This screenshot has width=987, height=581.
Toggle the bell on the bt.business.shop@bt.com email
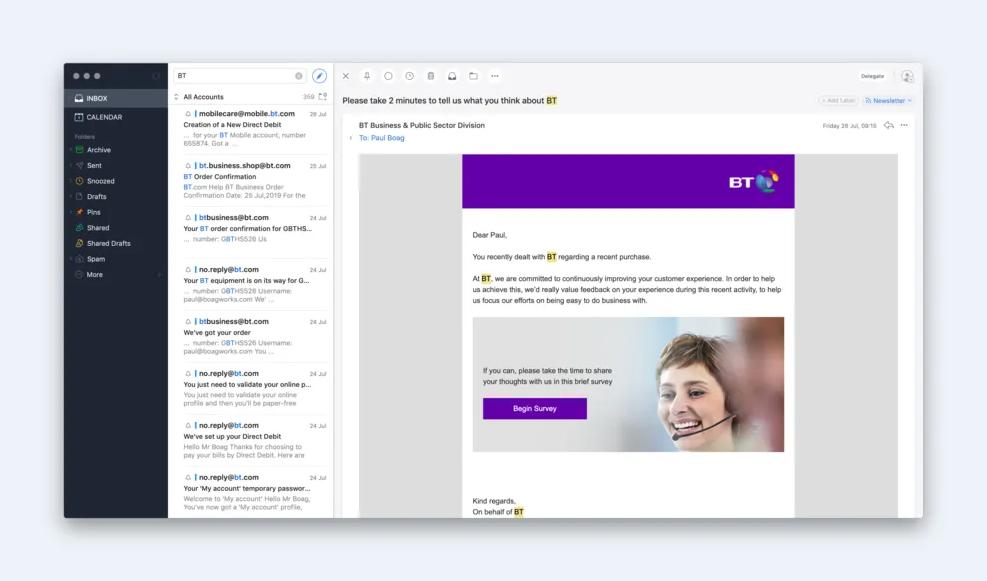[188, 166]
